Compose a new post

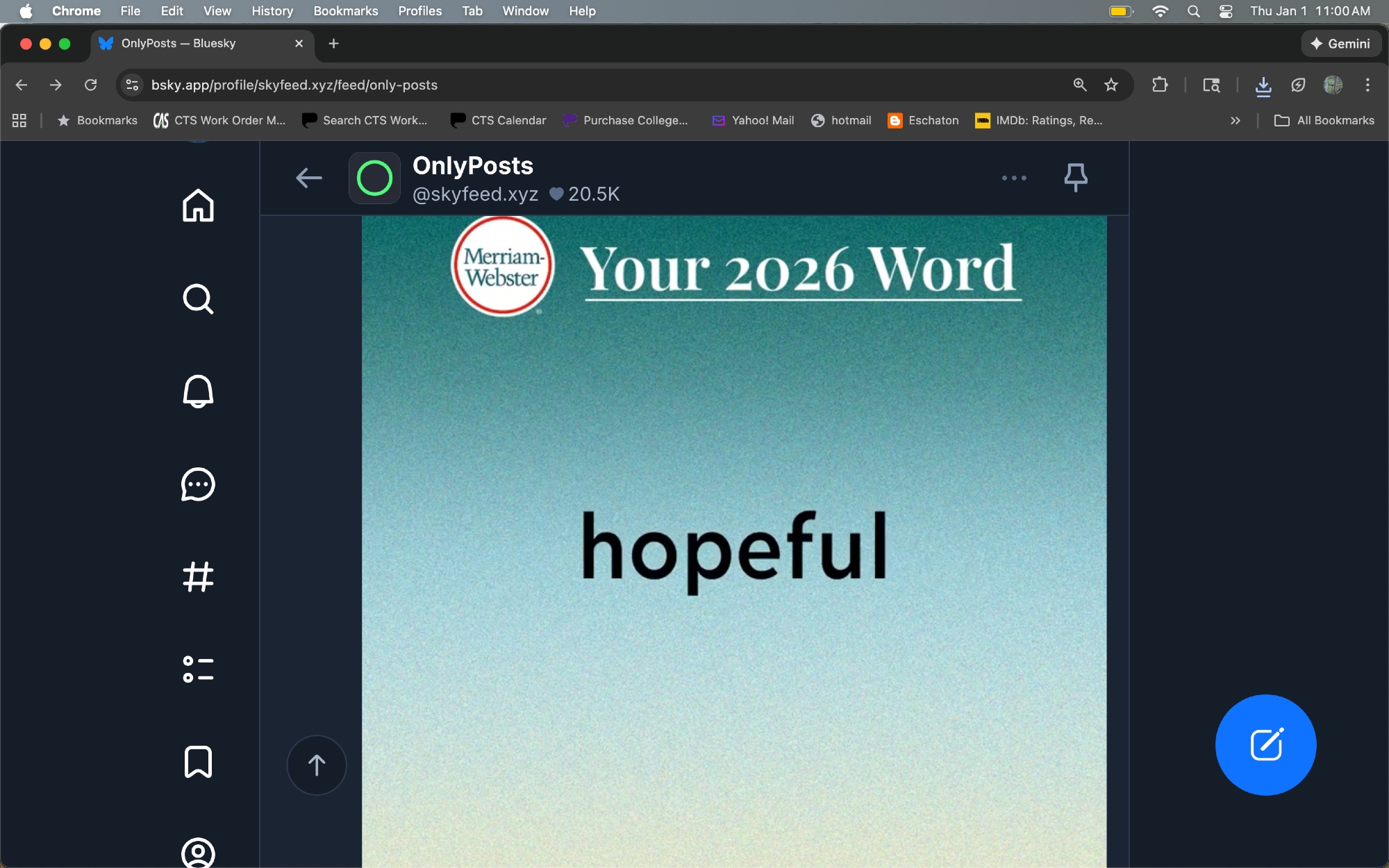[1265, 744]
